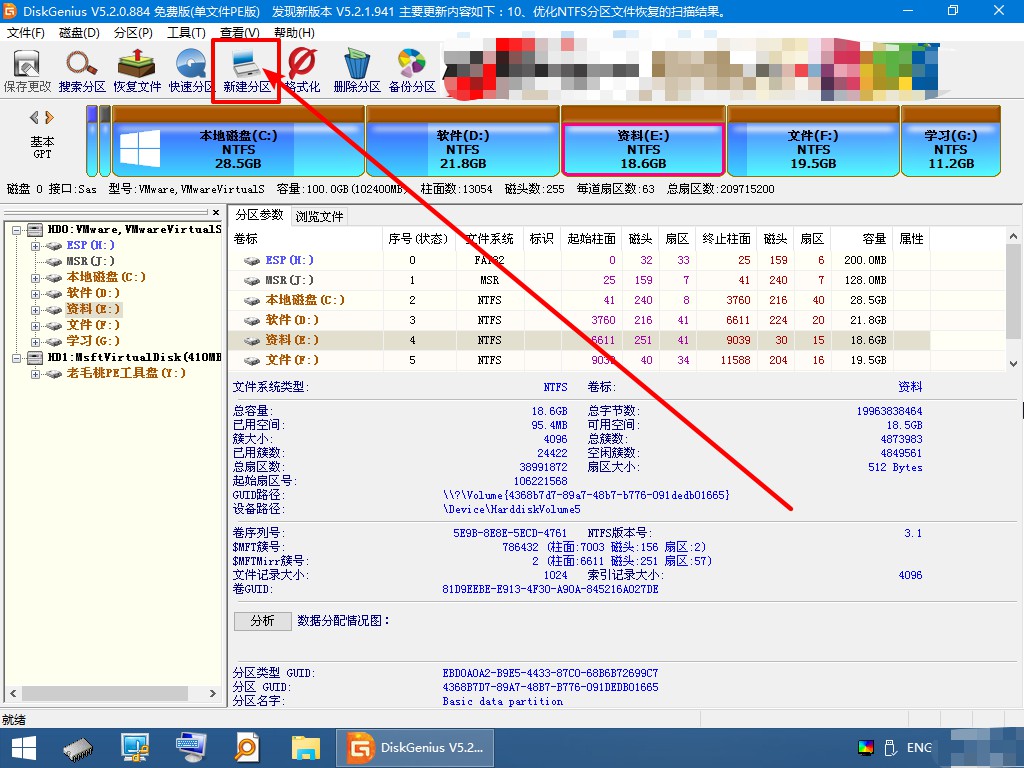Start 快速分区 quick partition
The height and width of the screenshot is (768, 1024).
click(x=191, y=71)
